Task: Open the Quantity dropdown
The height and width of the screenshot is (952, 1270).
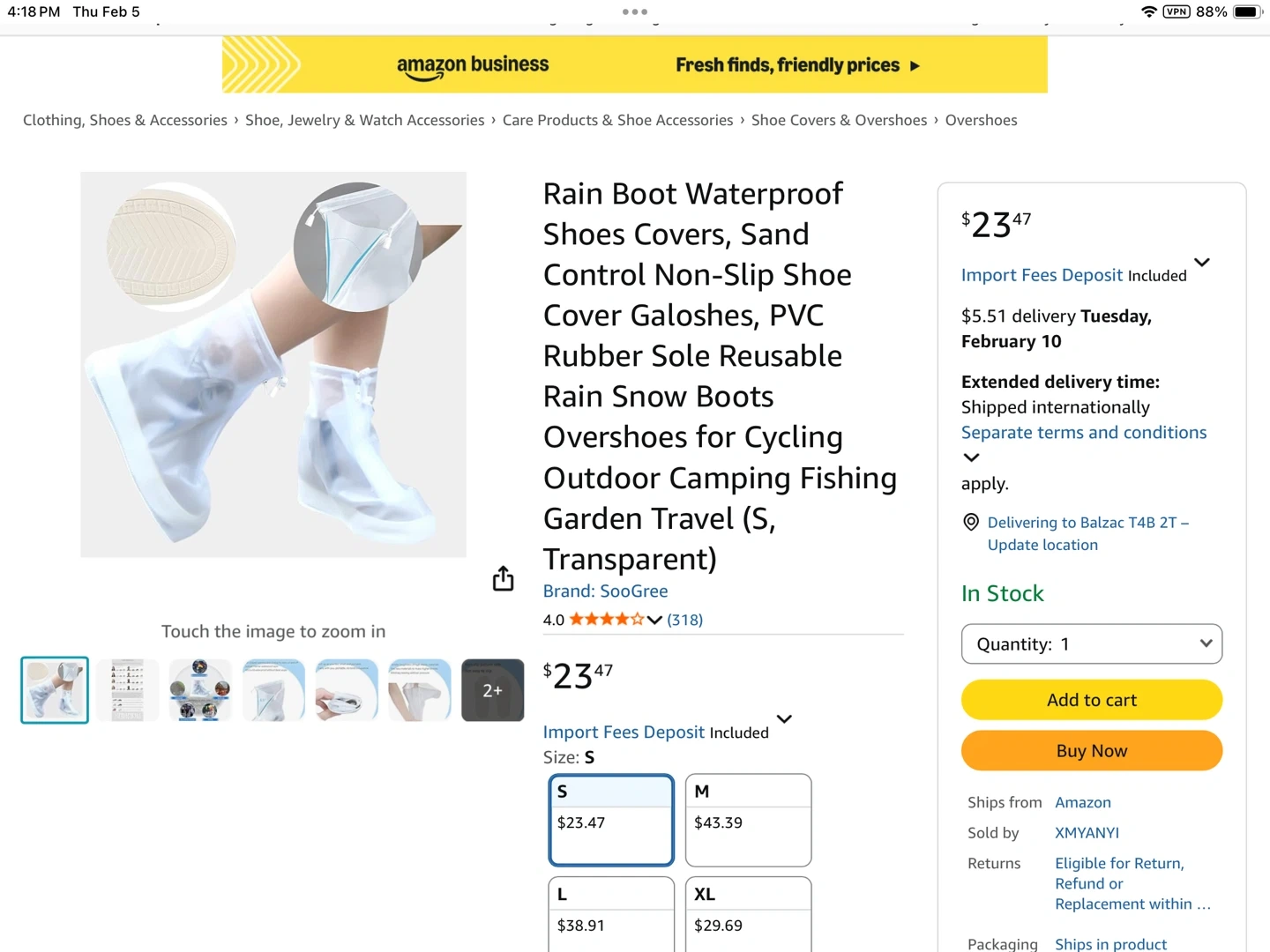Action: (x=1092, y=644)
